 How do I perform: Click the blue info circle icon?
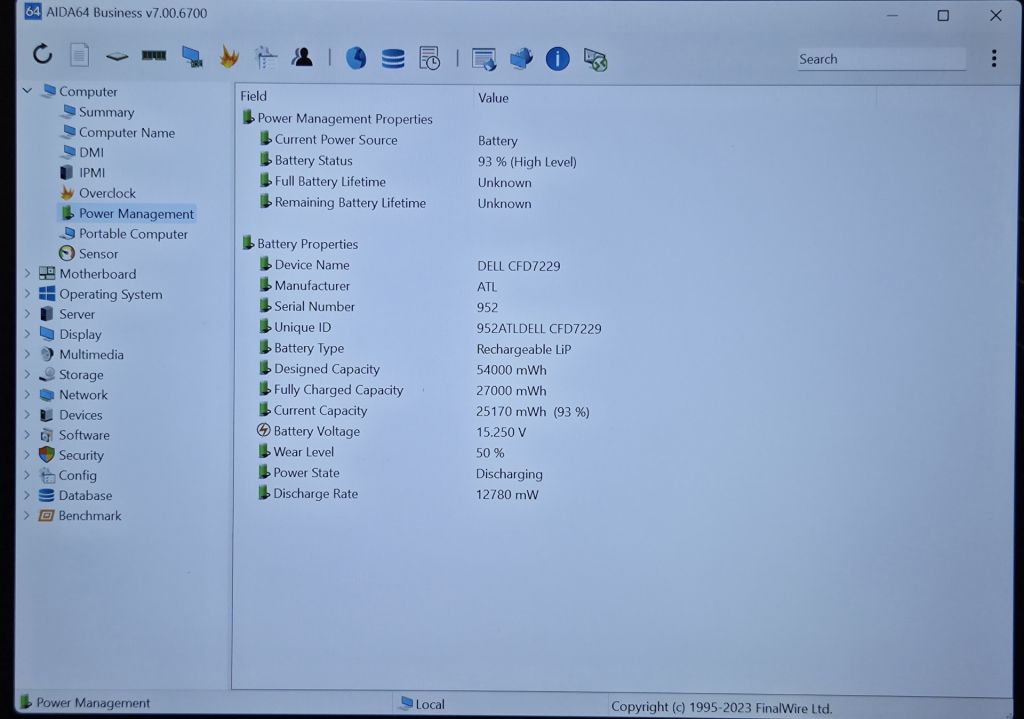(557, 59)
